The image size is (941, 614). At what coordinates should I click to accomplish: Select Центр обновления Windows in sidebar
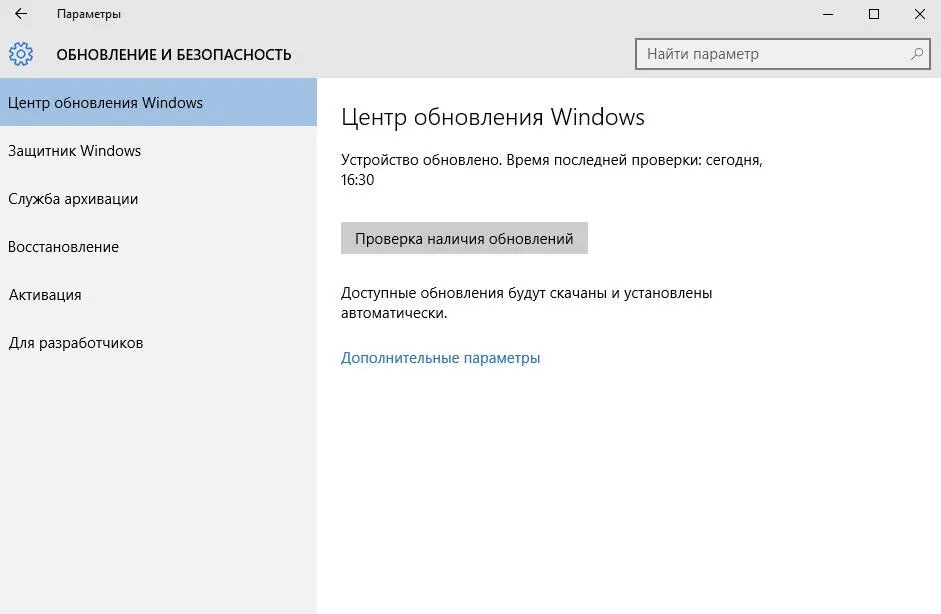pos(105,103)
